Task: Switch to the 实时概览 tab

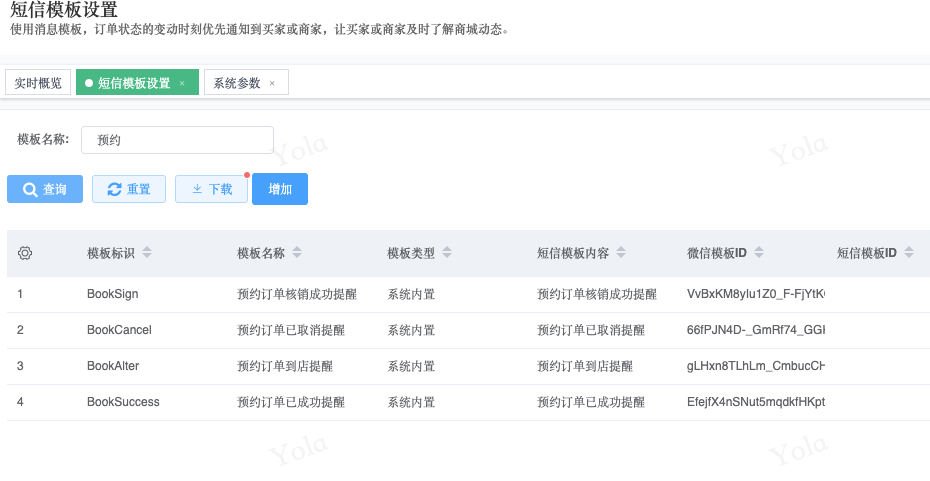Action: coord(38,82)
